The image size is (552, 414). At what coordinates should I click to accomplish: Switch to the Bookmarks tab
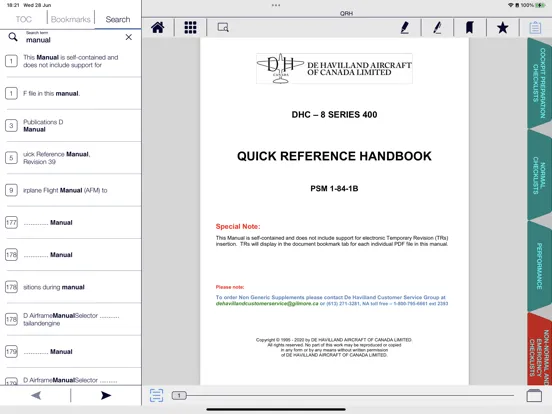[x=70, y=19]
